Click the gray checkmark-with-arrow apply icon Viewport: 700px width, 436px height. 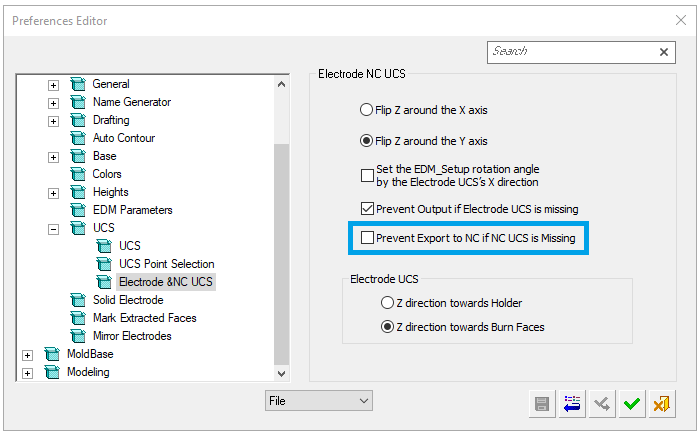[601, 404]
